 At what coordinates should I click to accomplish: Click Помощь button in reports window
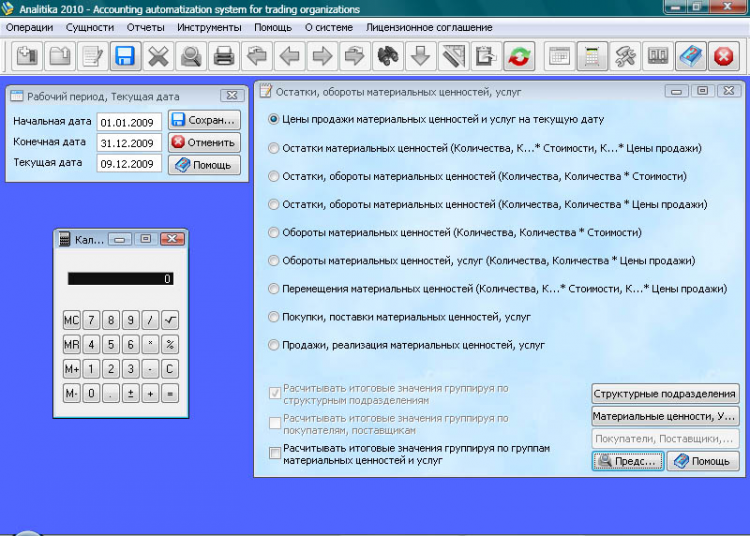[x=703, y=461]
